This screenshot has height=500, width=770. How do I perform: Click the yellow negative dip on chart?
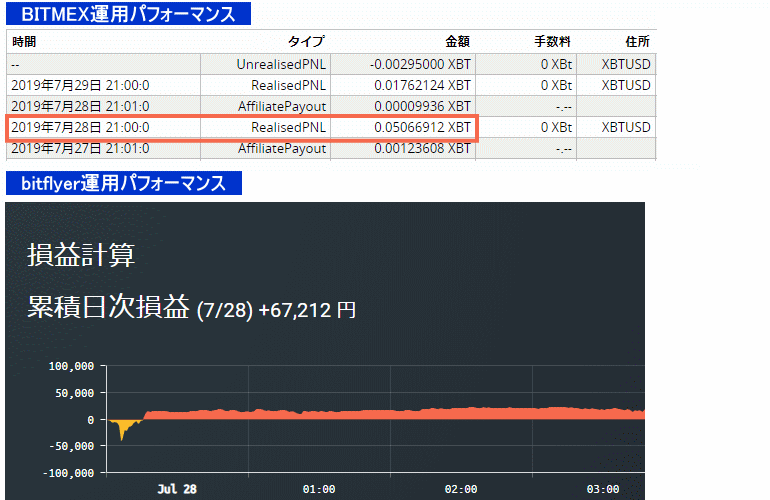[124, 428]
